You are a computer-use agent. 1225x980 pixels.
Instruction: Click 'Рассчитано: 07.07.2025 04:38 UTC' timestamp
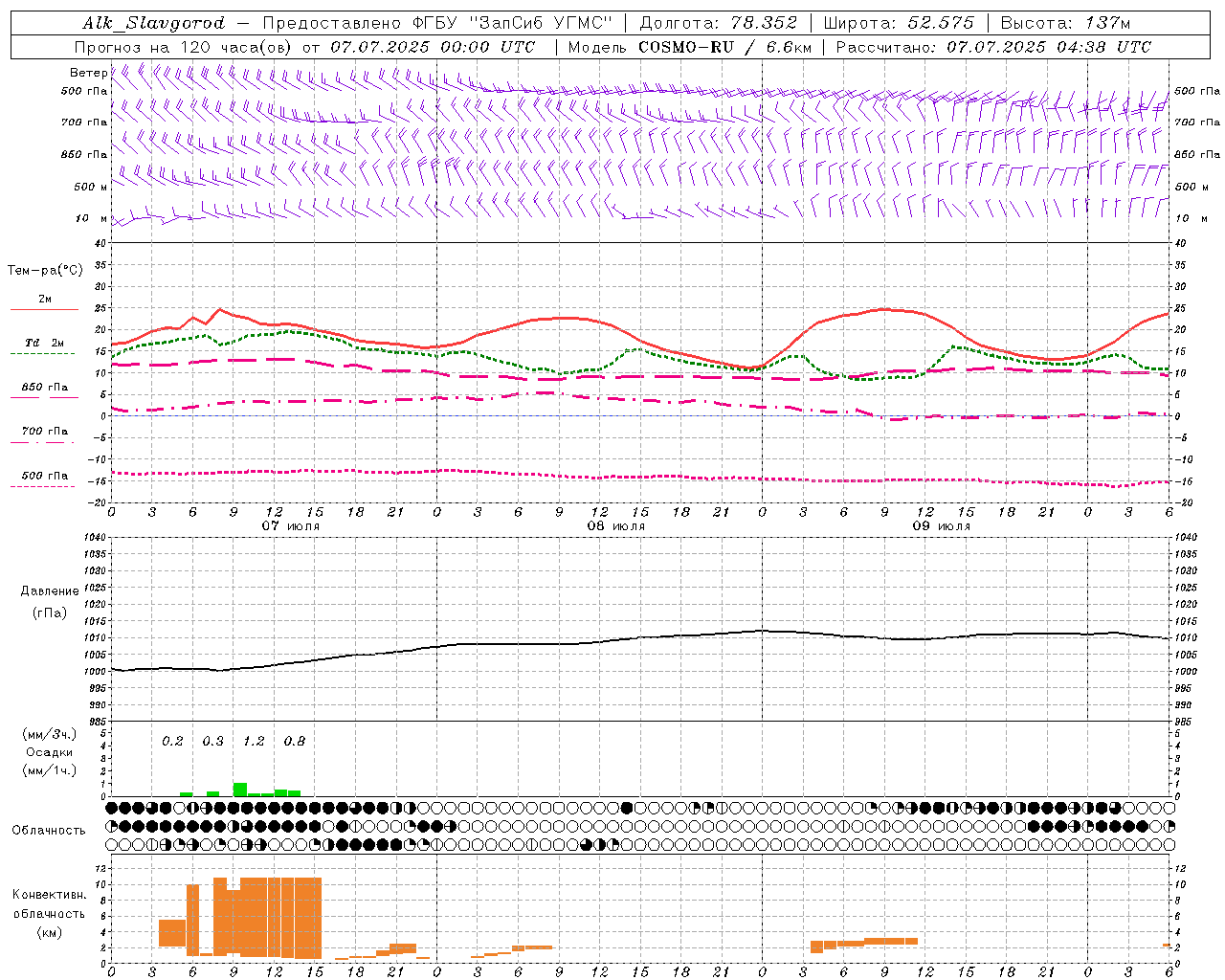993,47
